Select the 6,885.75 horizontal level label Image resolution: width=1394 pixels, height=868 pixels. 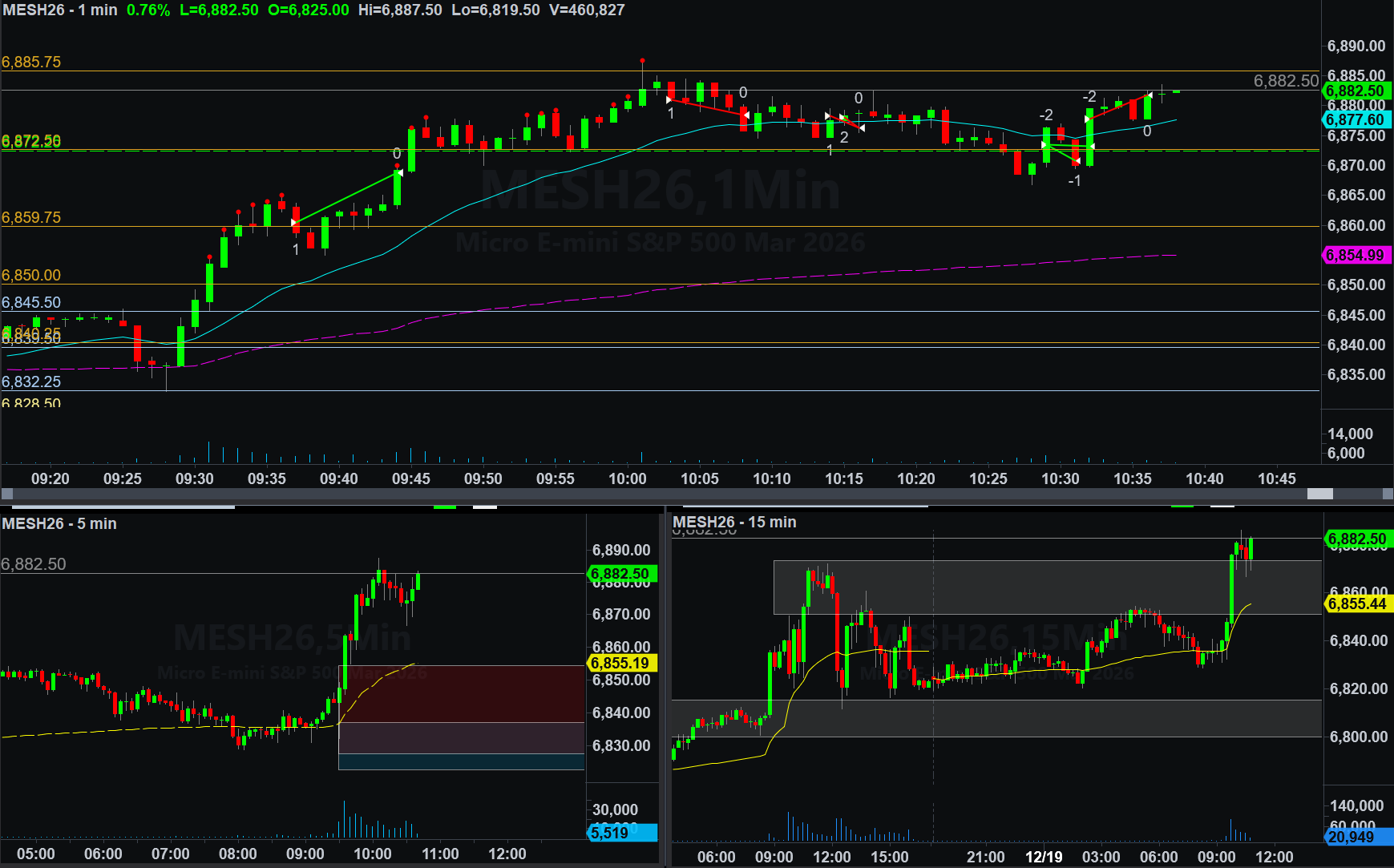pos(31,63)
